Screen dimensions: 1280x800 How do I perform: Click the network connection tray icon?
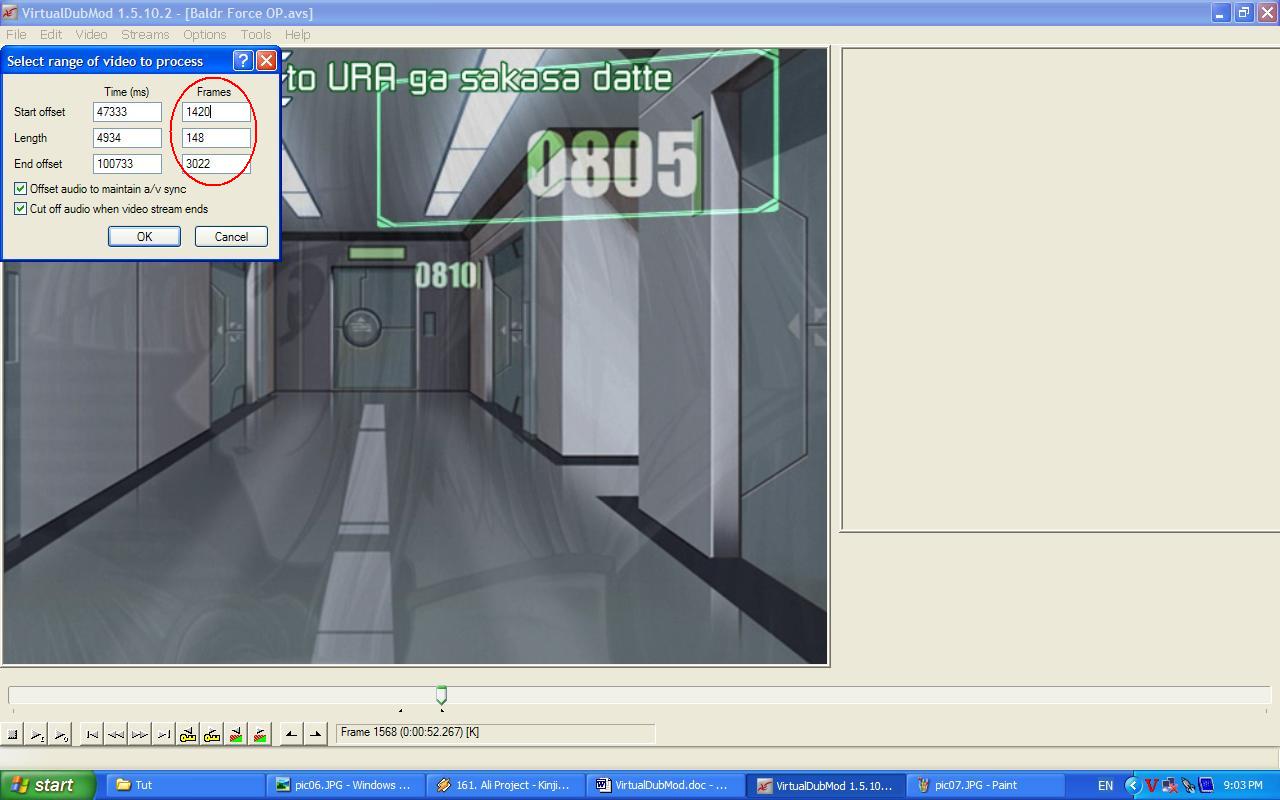coord(1169,785)
